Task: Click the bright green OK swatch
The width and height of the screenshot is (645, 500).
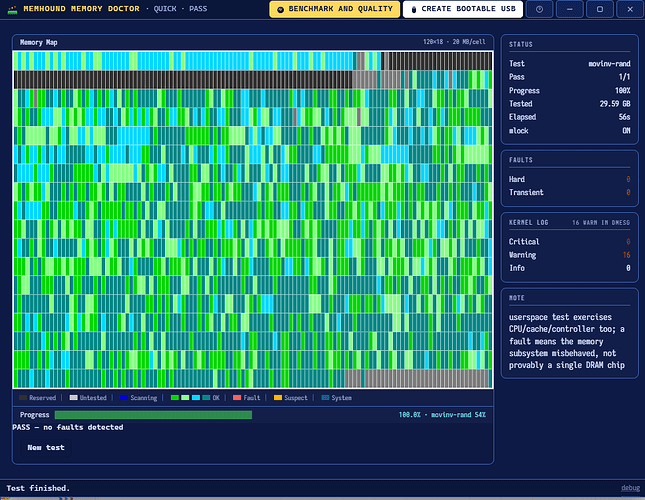Action: coord(174,398)
